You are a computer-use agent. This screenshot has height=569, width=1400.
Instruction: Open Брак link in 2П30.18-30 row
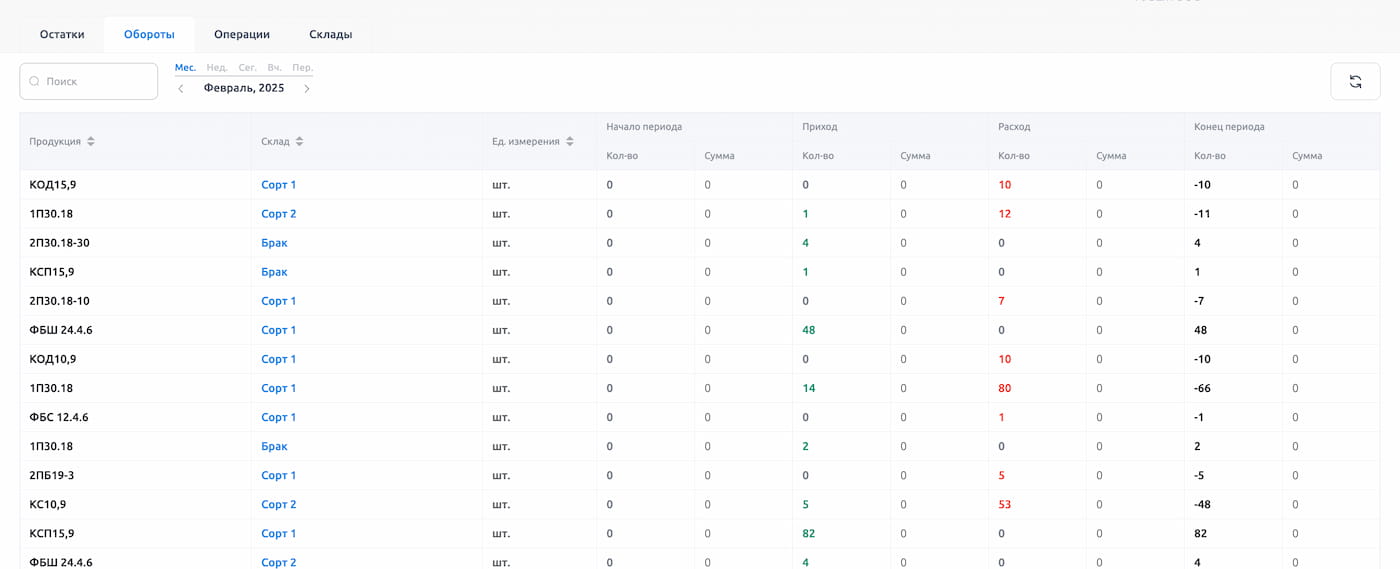pyautogui.click(x=274, y=243)
